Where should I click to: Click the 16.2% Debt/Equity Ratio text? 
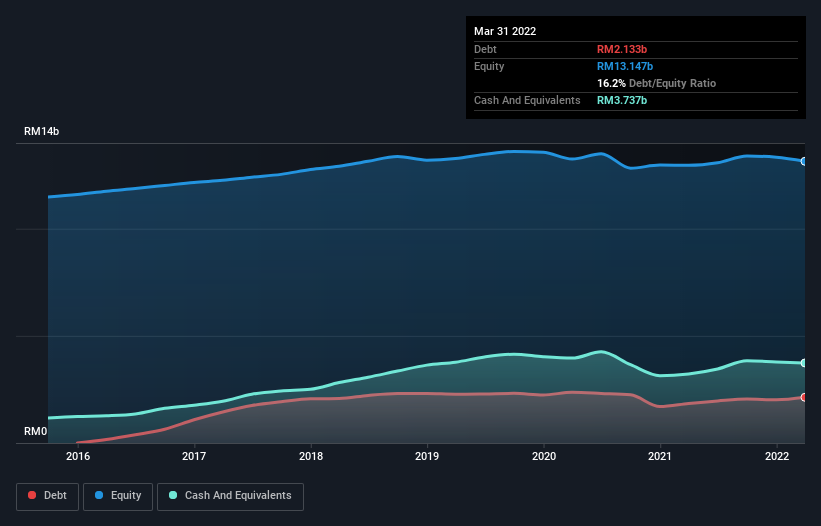point(657,83)
